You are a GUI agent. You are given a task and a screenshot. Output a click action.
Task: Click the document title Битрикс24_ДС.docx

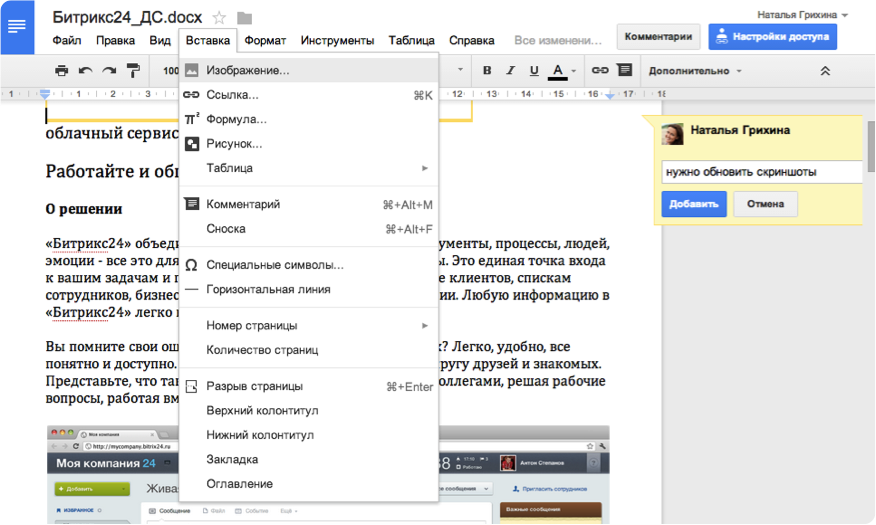[x=127, y=17]
